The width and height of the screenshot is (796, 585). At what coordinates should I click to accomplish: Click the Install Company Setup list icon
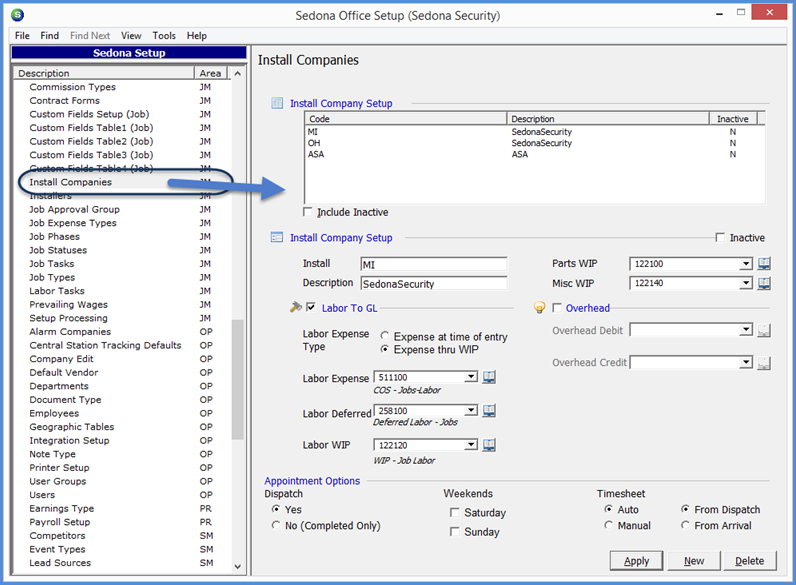pyautogui.click(x=277, y=103)
